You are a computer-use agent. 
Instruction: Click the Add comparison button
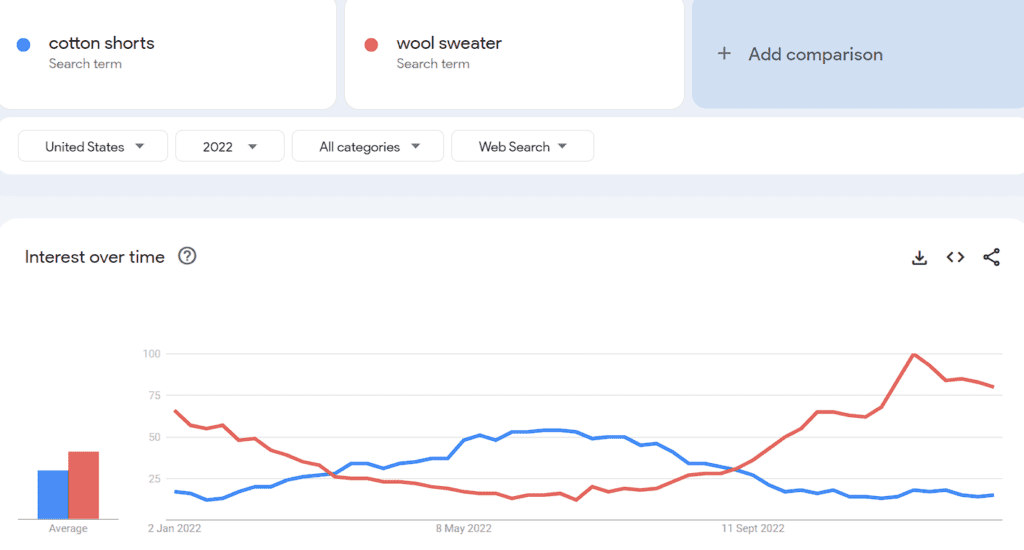pos(815,54)
